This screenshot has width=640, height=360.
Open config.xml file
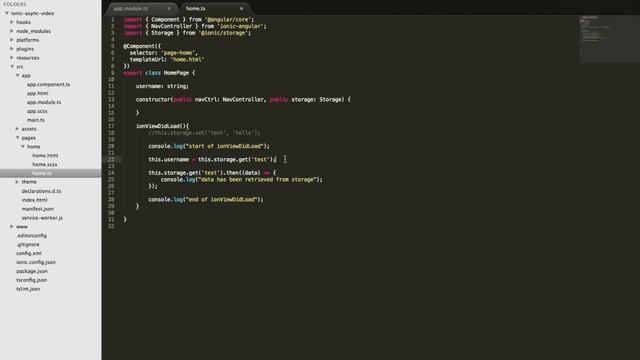tap(29, 253)
